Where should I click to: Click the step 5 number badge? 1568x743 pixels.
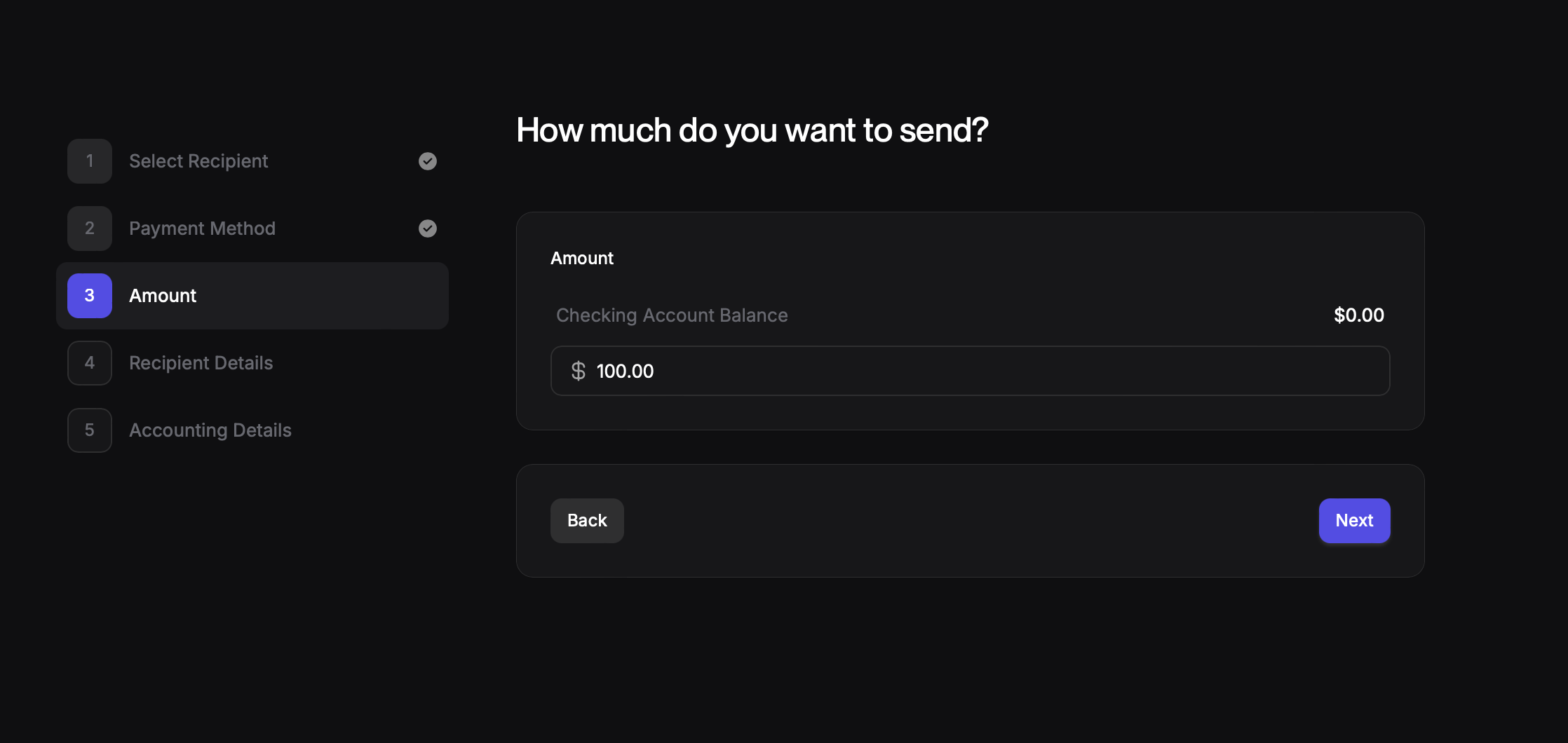(x=90, y=430)
